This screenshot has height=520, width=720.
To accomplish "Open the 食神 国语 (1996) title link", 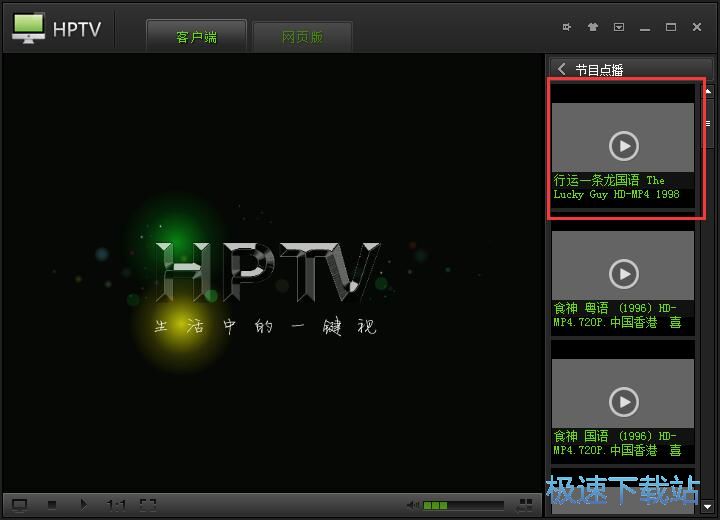I will (x=617, y=443).
